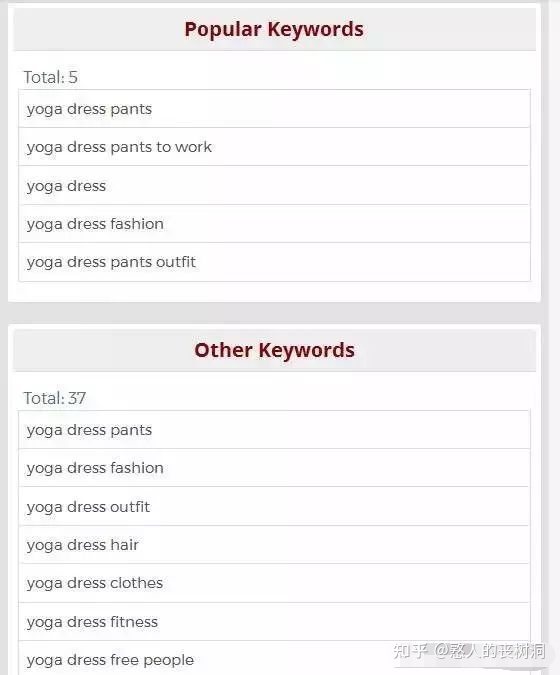Click the Other Keywords title text
Screen dimensions: 560x675
point(275,350)
